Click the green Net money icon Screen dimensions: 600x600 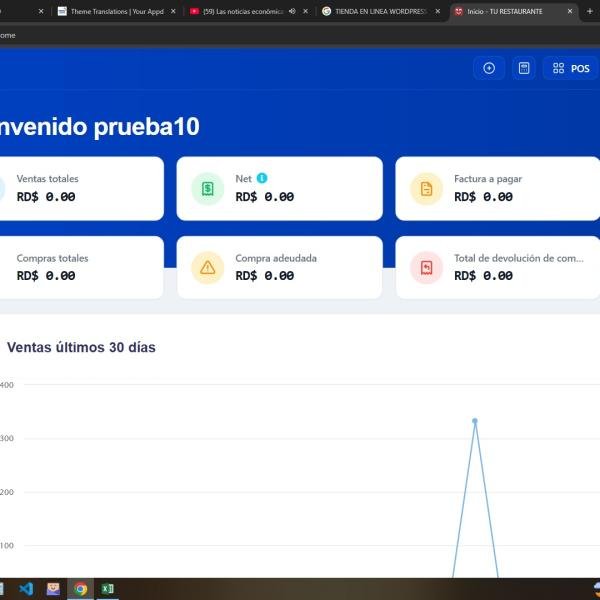coord(207,188)
